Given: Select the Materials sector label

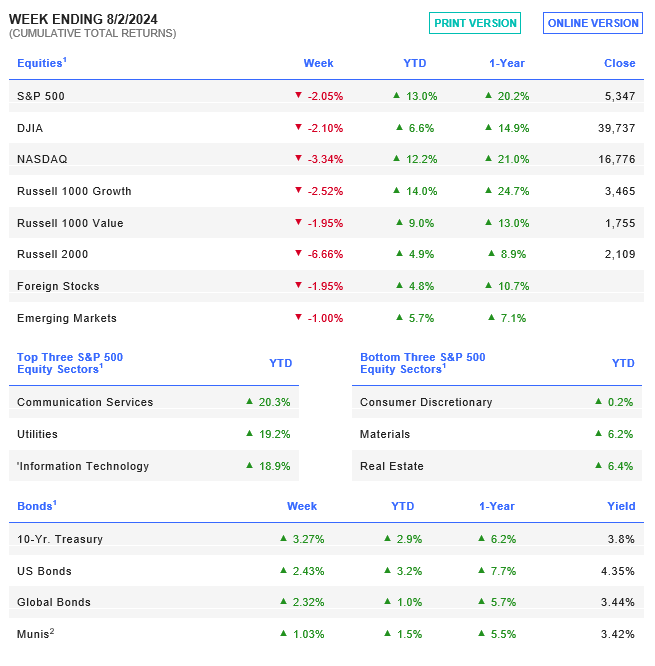Looking at the screenshot, I should pos(385,434).
